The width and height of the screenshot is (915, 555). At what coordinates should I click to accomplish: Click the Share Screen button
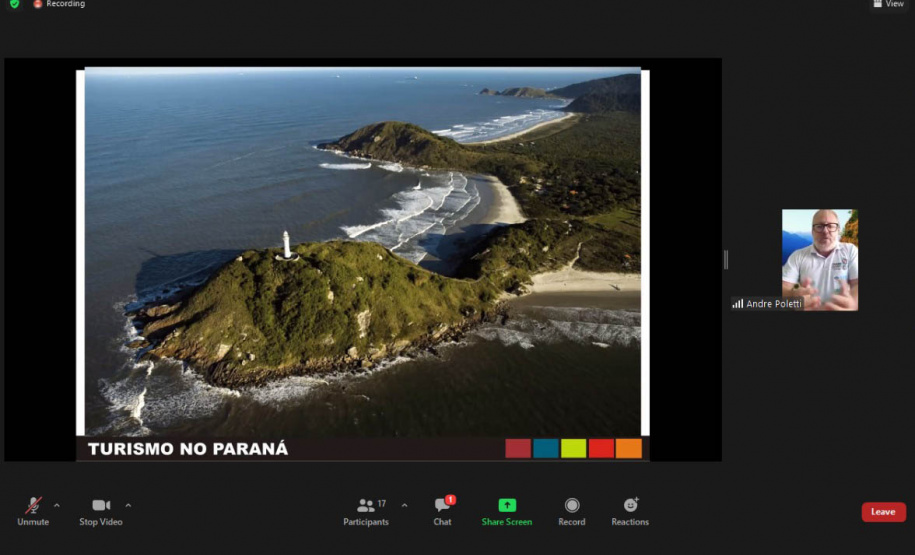tap(507, 511)
